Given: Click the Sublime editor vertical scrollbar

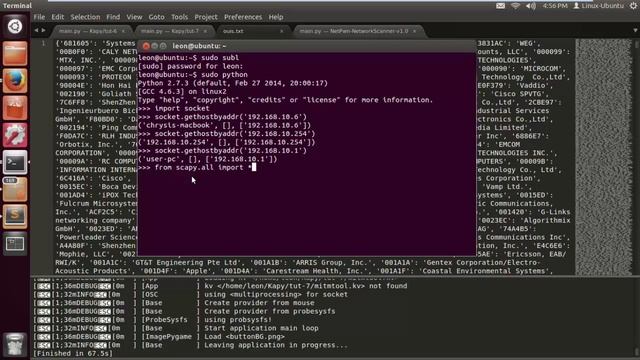Looking at the screenshot, I should (635, 157).
